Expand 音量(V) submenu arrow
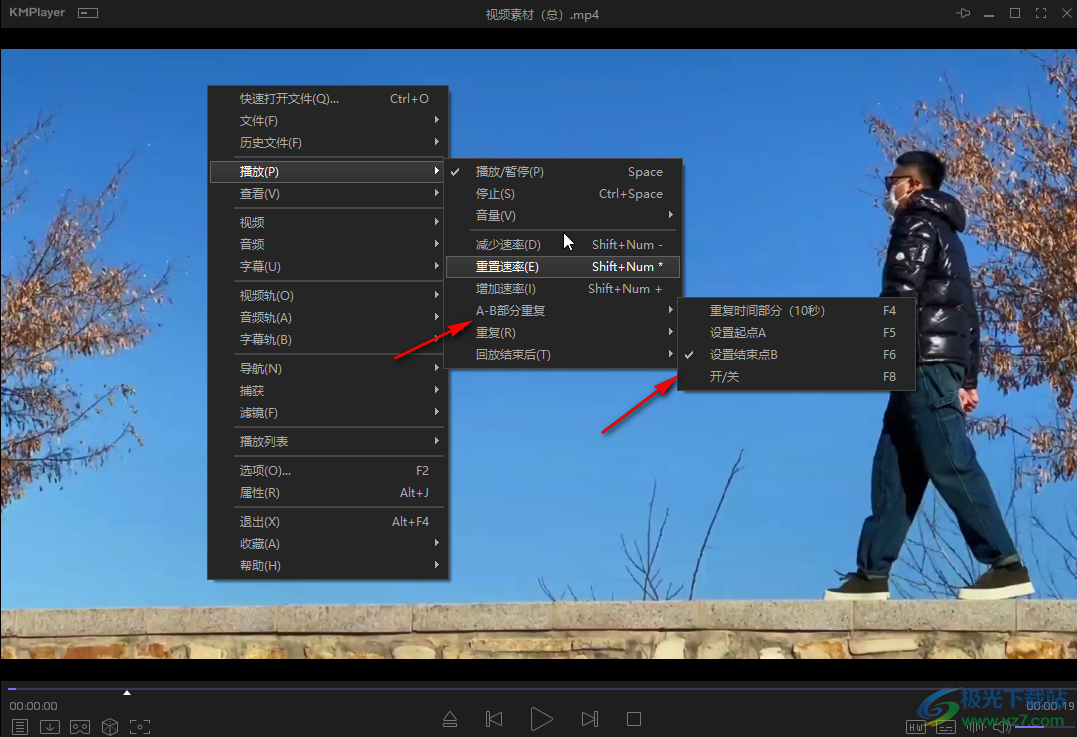This screenshot has width=1077, height=737. click(670, 215)
